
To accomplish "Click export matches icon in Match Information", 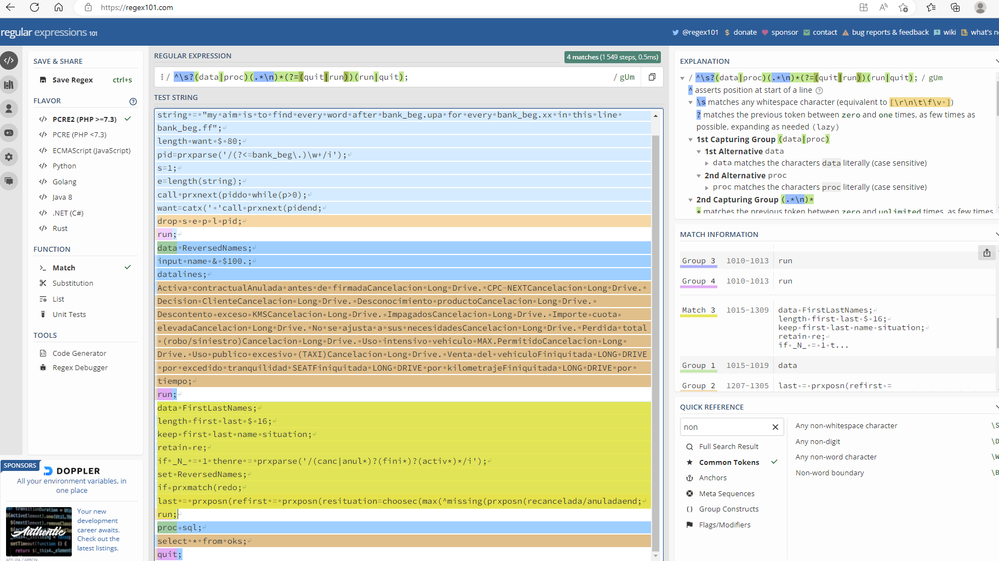I will point(986,253).
